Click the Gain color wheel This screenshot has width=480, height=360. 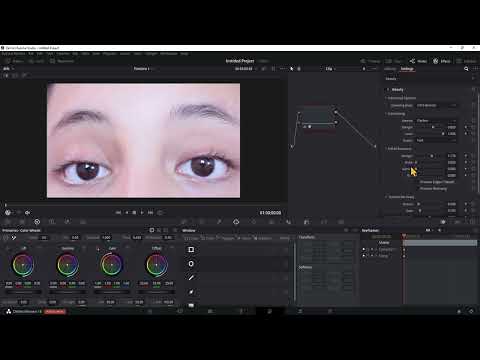pos(112,265)
